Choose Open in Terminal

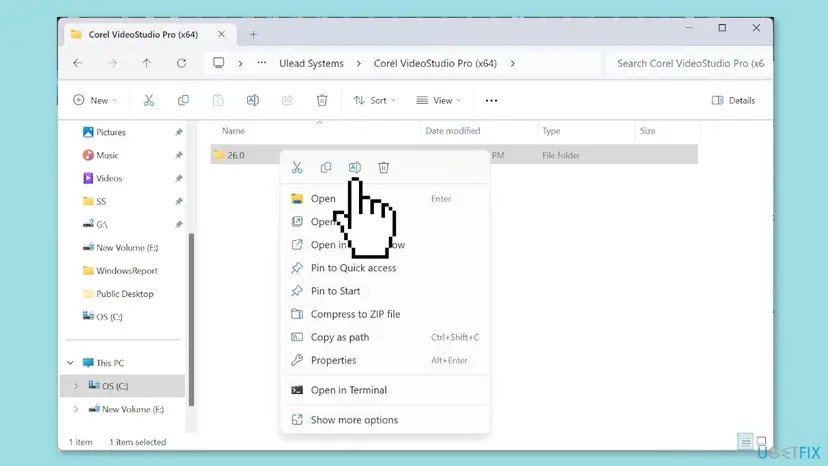tap(384, 390)
